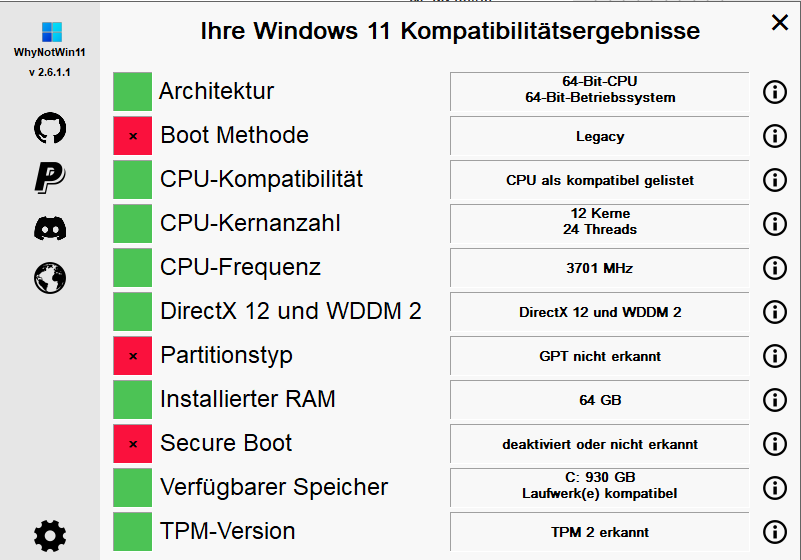Open the Discord server icon
801x560 pixels.
click(x=50, y=228)
